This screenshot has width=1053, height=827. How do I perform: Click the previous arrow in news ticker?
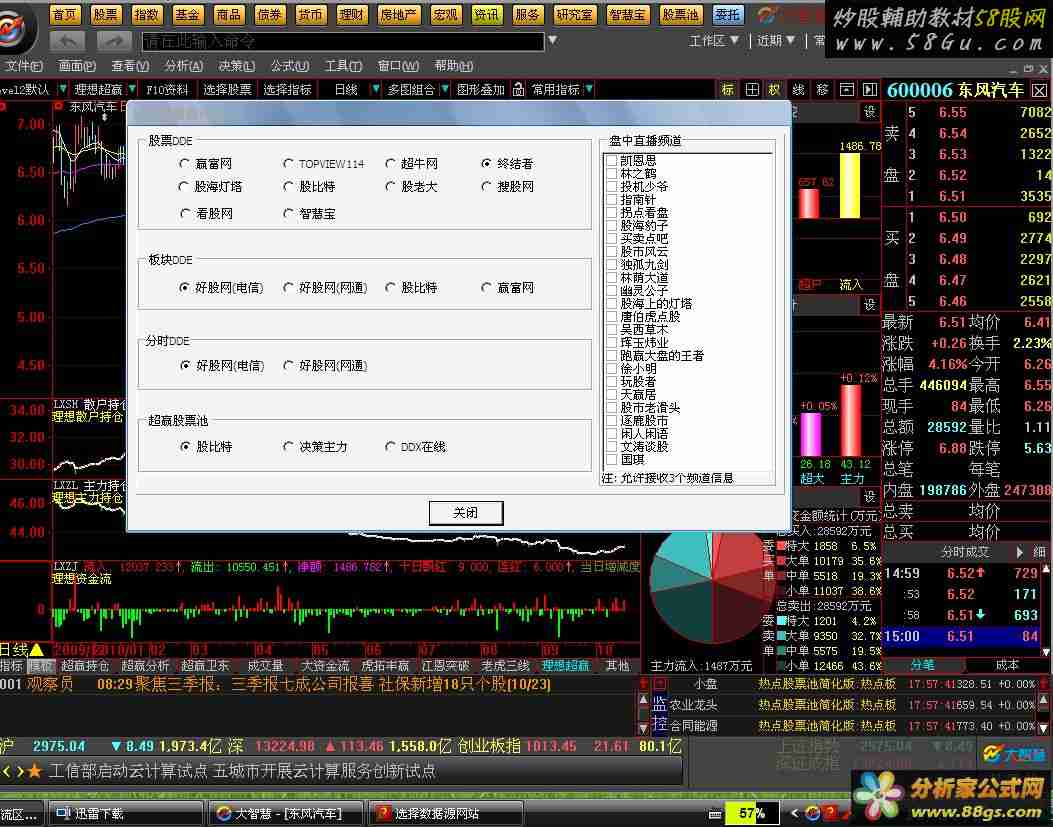coord(6,771)
